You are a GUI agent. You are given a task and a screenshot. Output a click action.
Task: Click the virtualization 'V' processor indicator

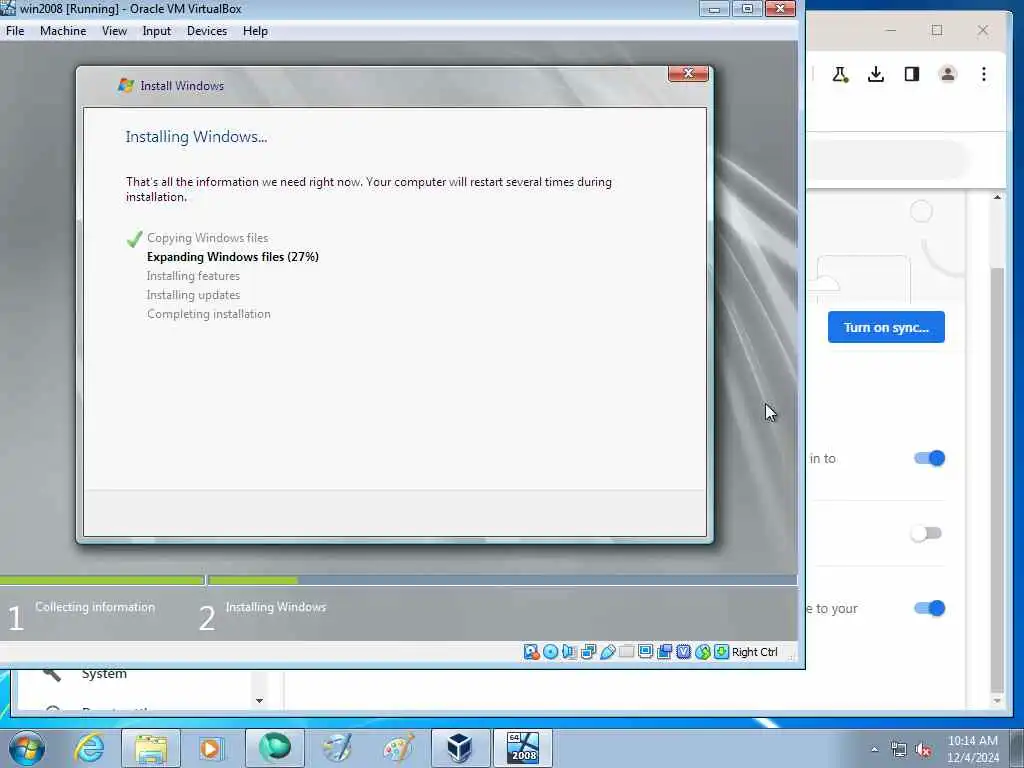pyautogui.click(x=683, y=652)
